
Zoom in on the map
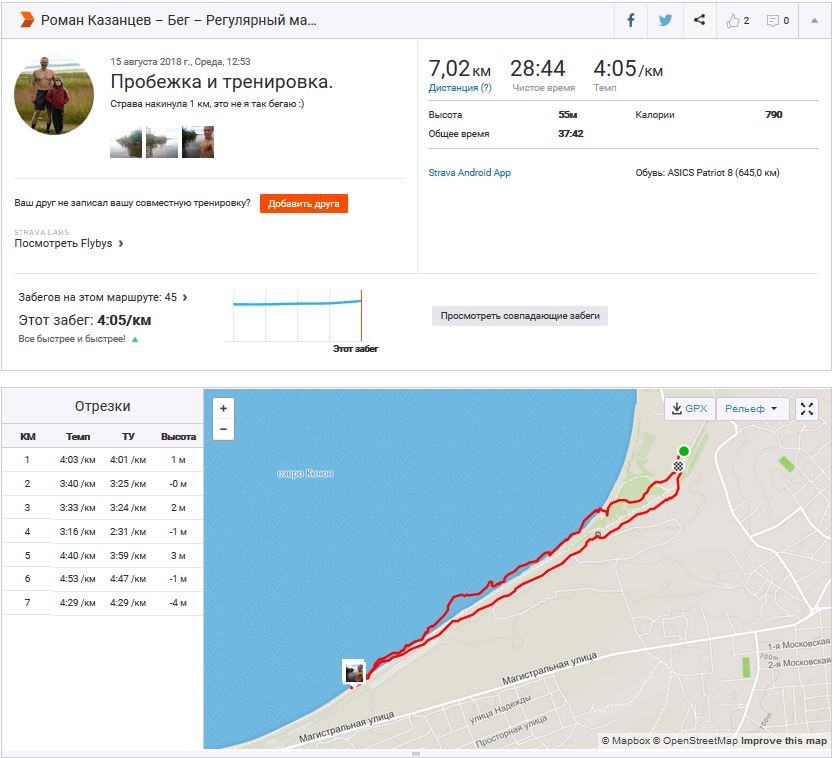click(224, 408)
